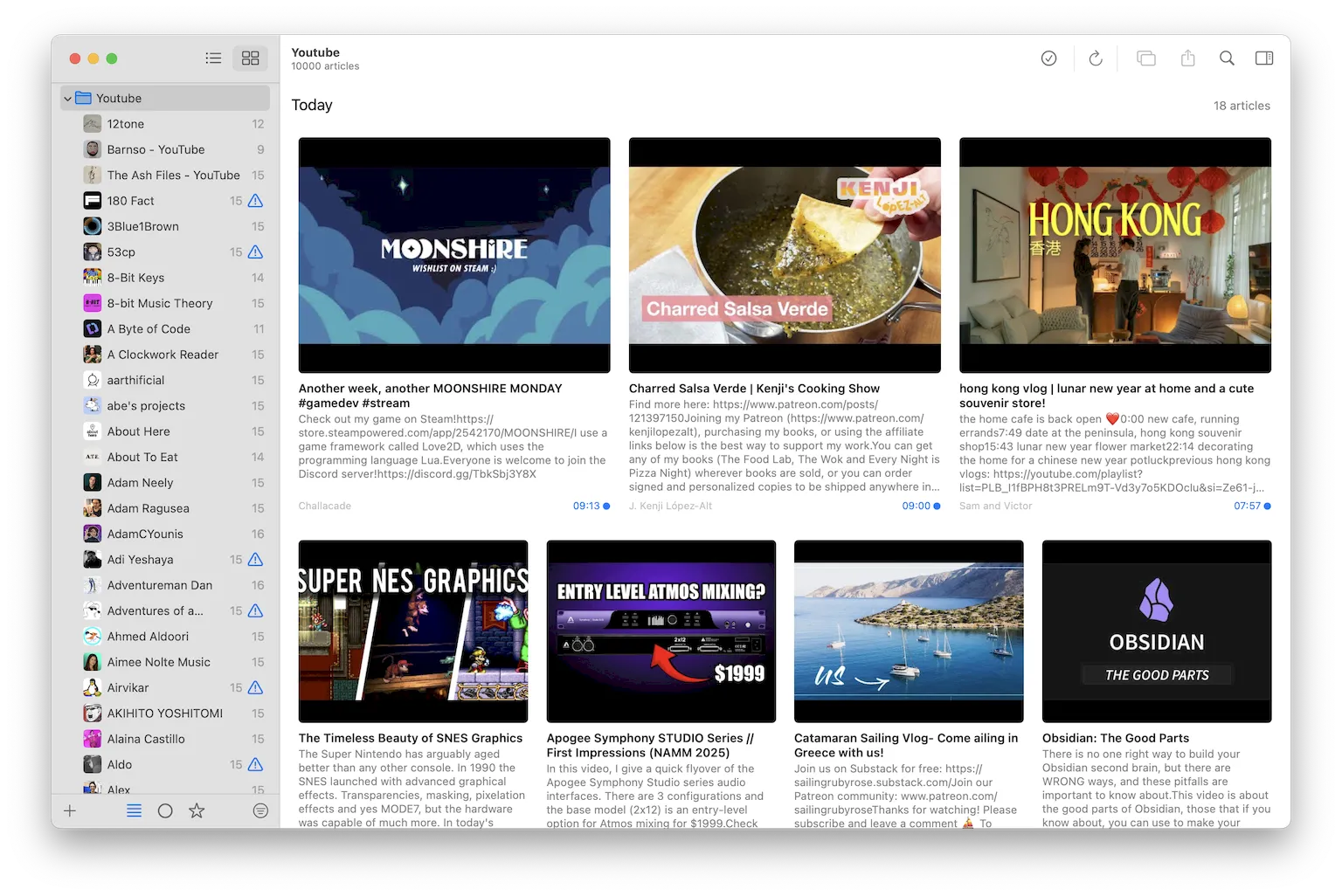Collapse the Youtube folder

click(66, 98)
